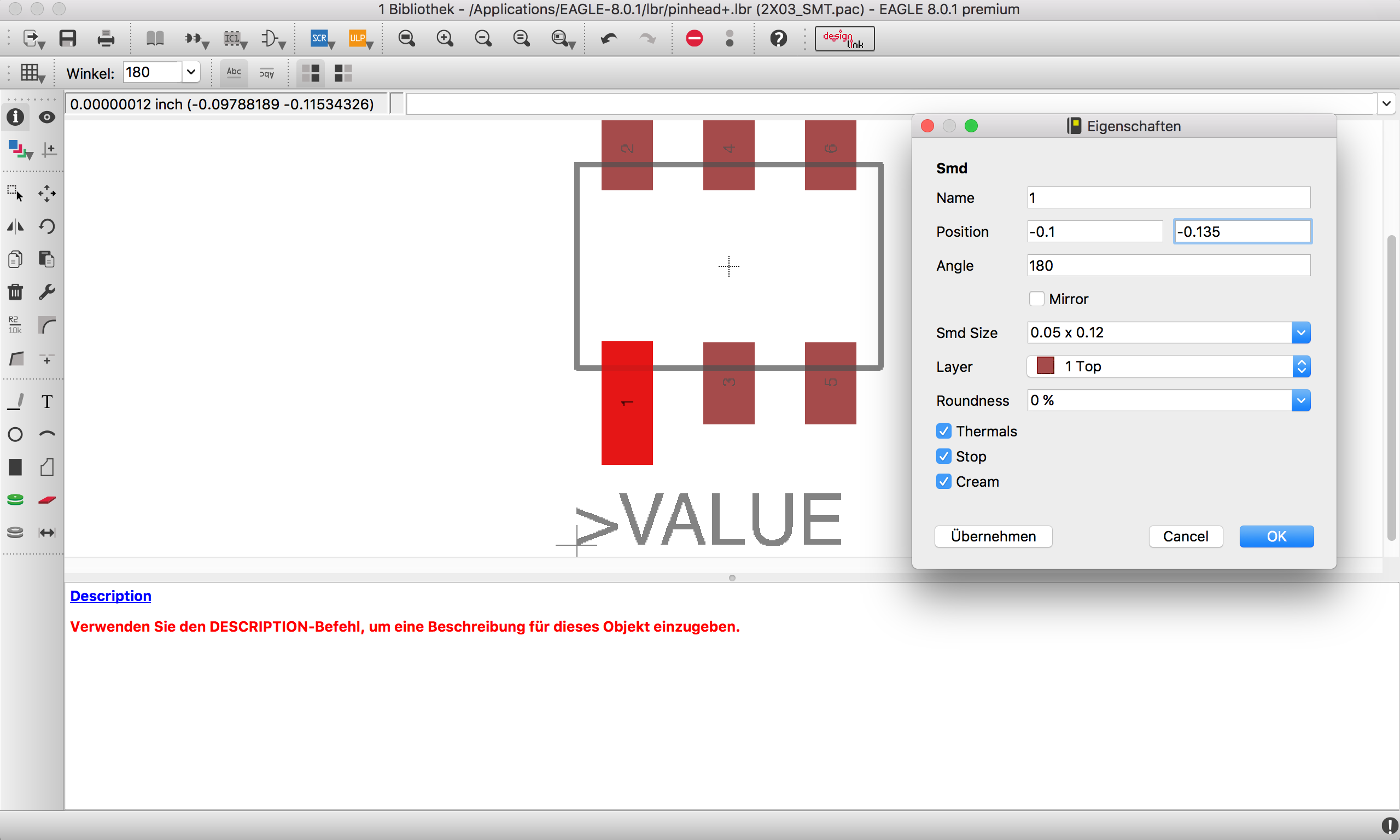Select the Circle drawing tool

coord(15,434)
